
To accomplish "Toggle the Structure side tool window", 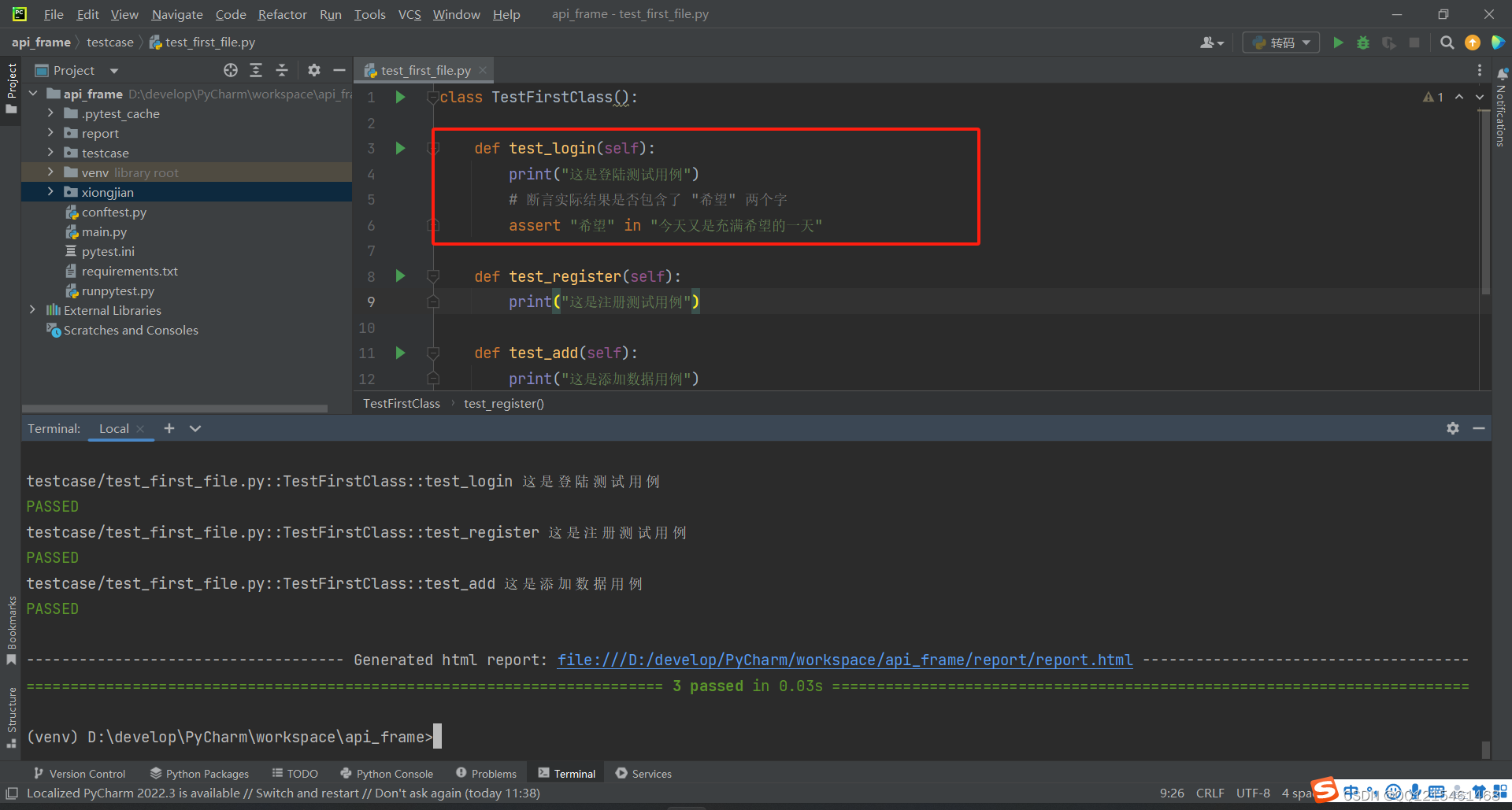I will tap(11, 717).
